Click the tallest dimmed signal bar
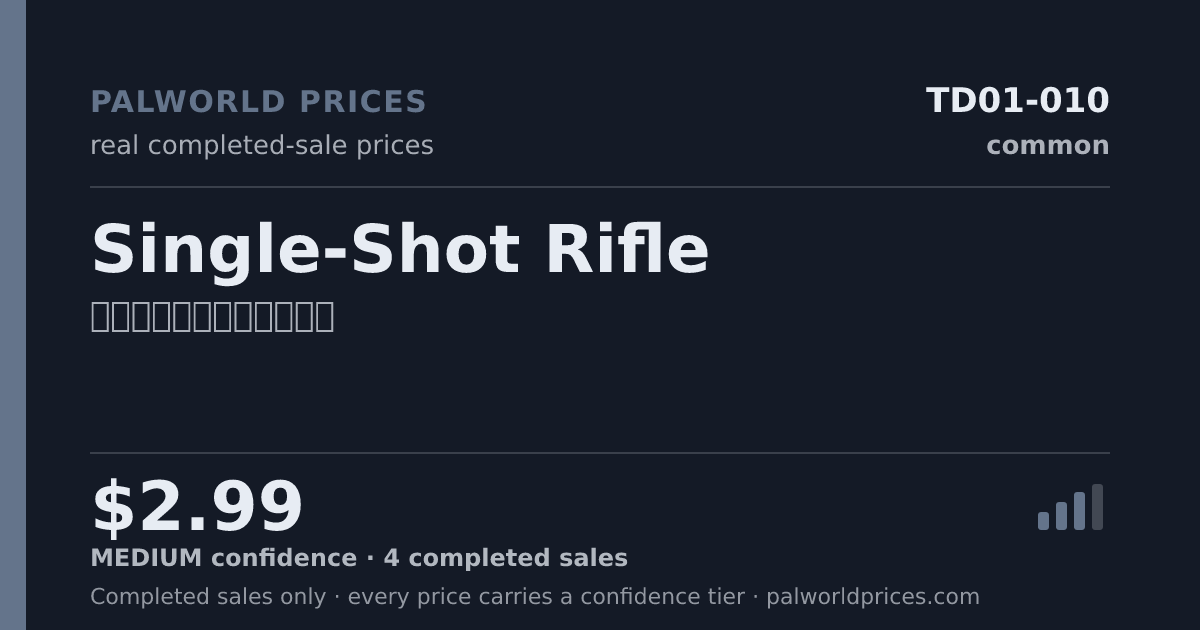Screen dimensions: 1200x630 coord(1097,507)
